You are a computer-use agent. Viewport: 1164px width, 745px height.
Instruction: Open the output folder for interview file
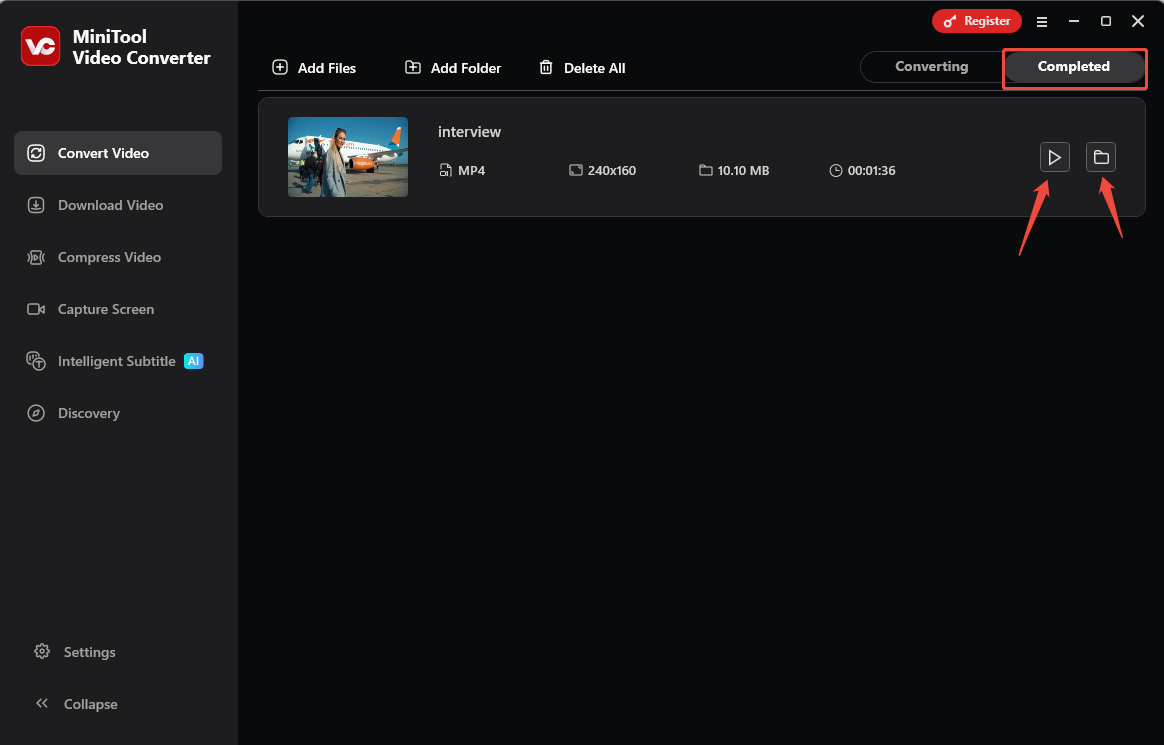[x=1101, y=157]
